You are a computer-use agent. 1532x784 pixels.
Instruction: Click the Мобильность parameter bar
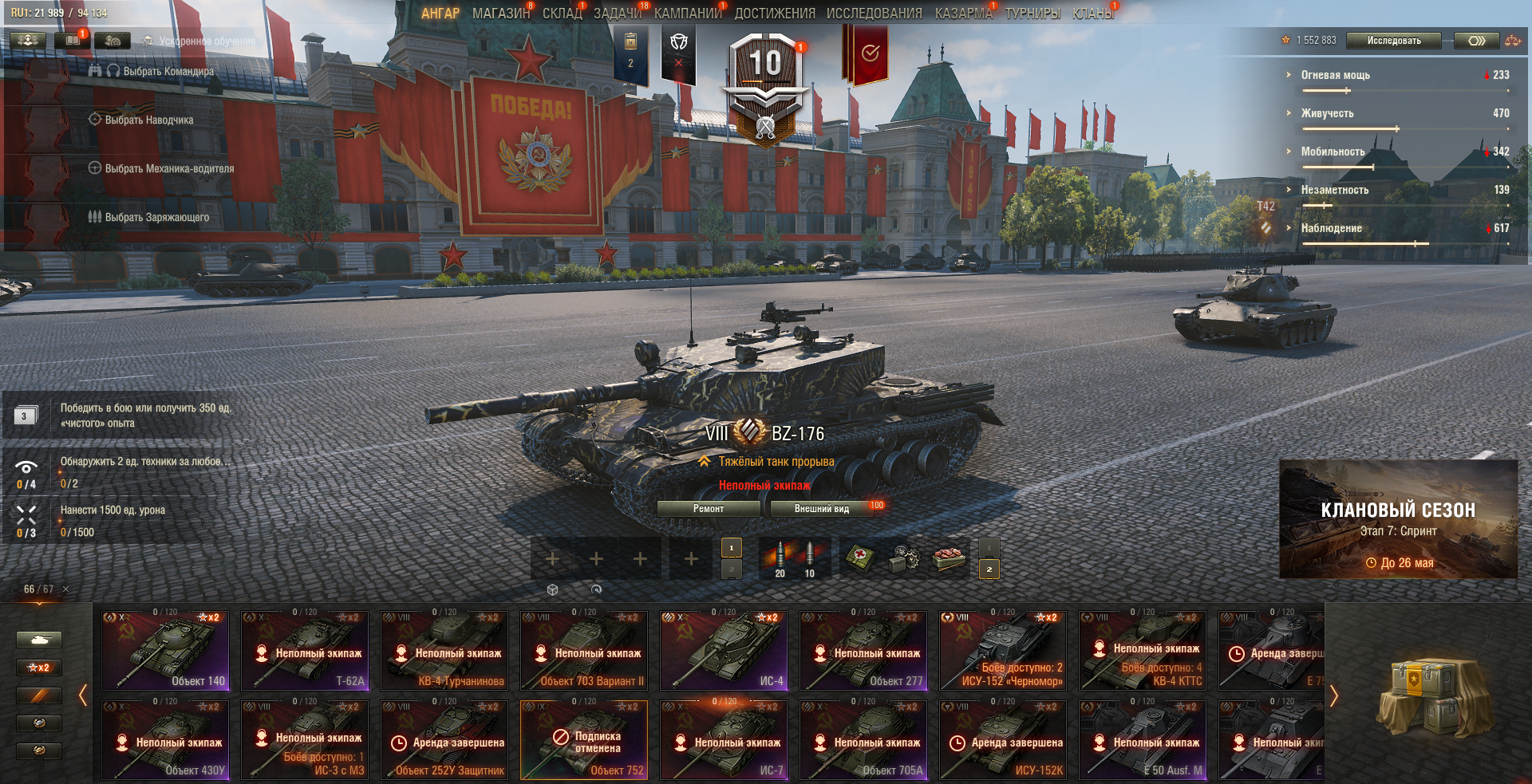(x=1338, y=167)
